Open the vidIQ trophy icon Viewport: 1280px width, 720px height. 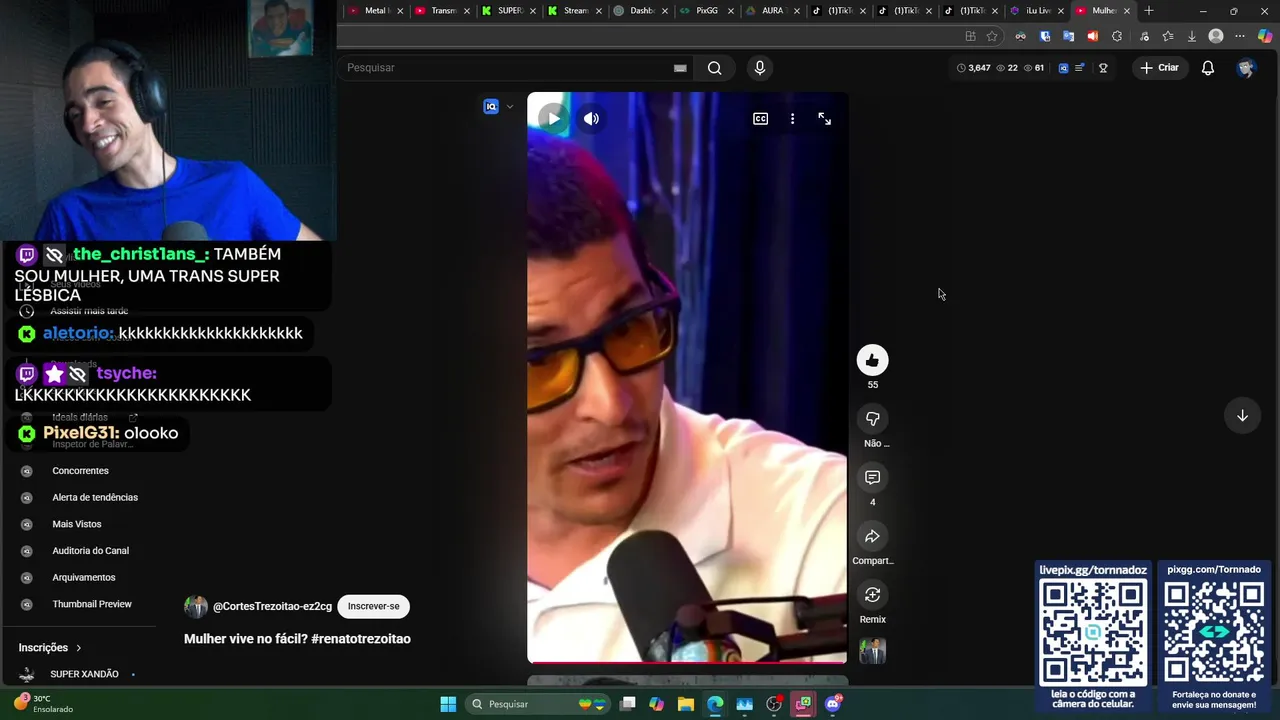tap(1103, 68)
